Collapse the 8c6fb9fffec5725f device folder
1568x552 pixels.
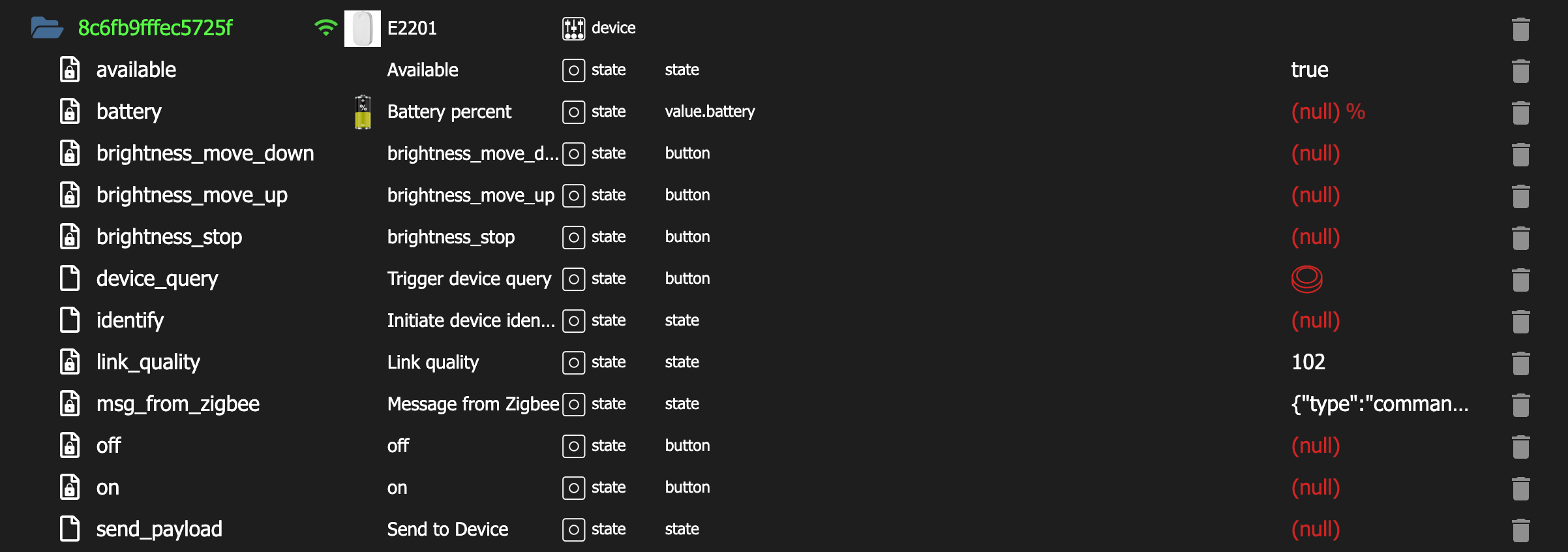point(47,28)
